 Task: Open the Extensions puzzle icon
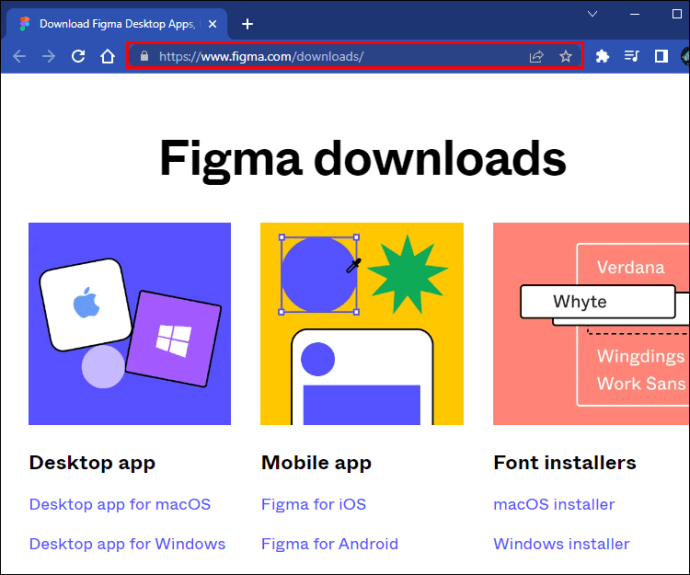tap(602, 57)
